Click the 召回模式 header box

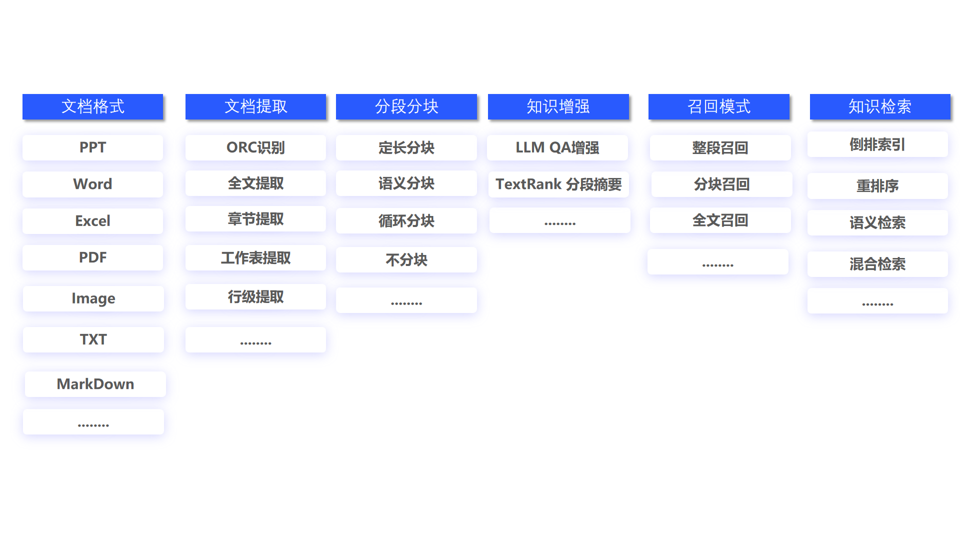pos(719,107)
